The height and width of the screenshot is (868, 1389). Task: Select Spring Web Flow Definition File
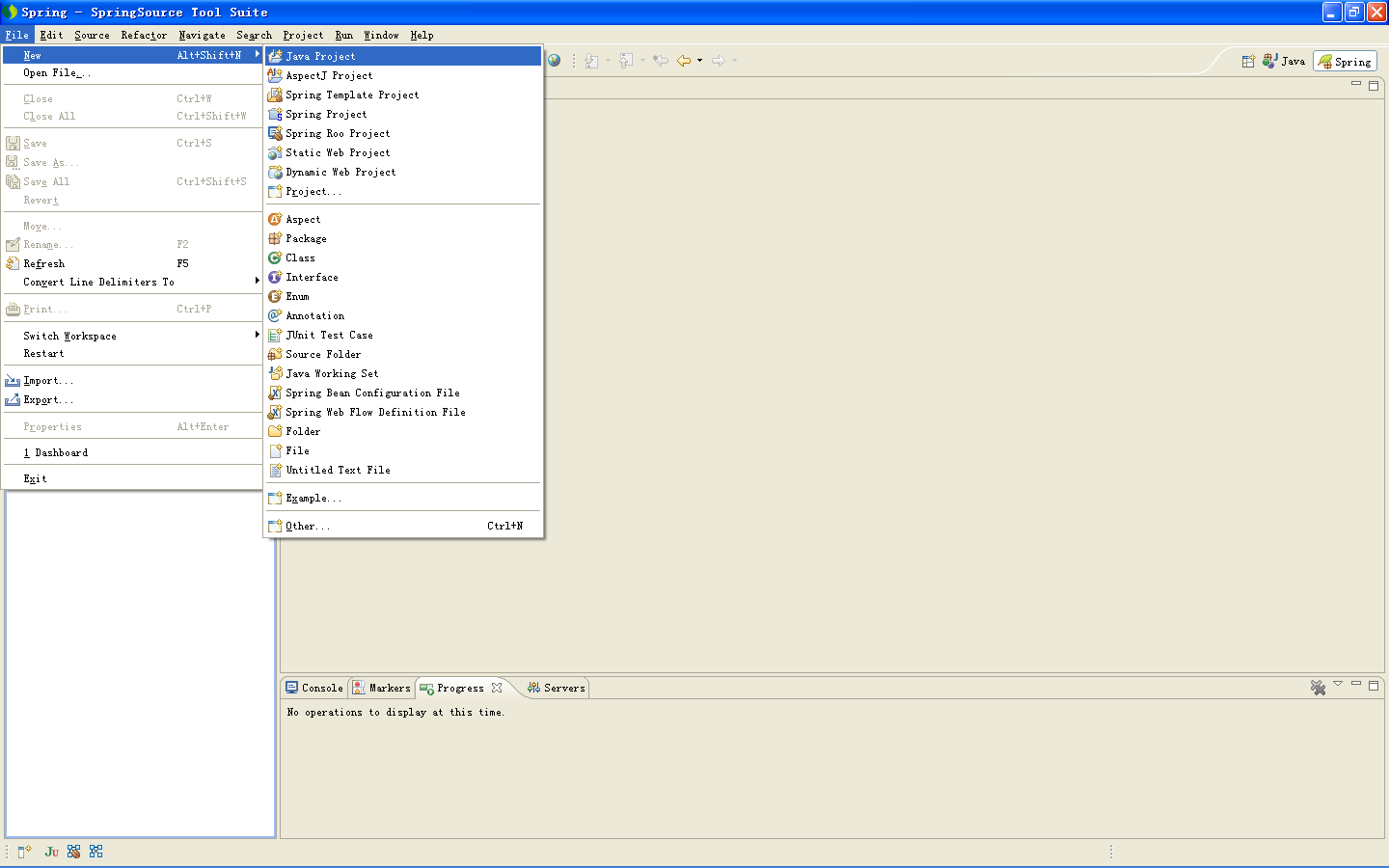pos(403,412)
